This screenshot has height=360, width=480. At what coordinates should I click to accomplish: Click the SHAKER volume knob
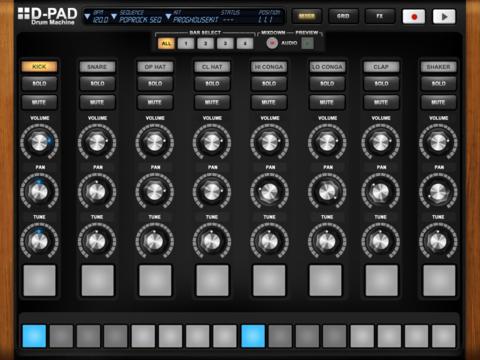pyautogui.click(x=438, y=142)
